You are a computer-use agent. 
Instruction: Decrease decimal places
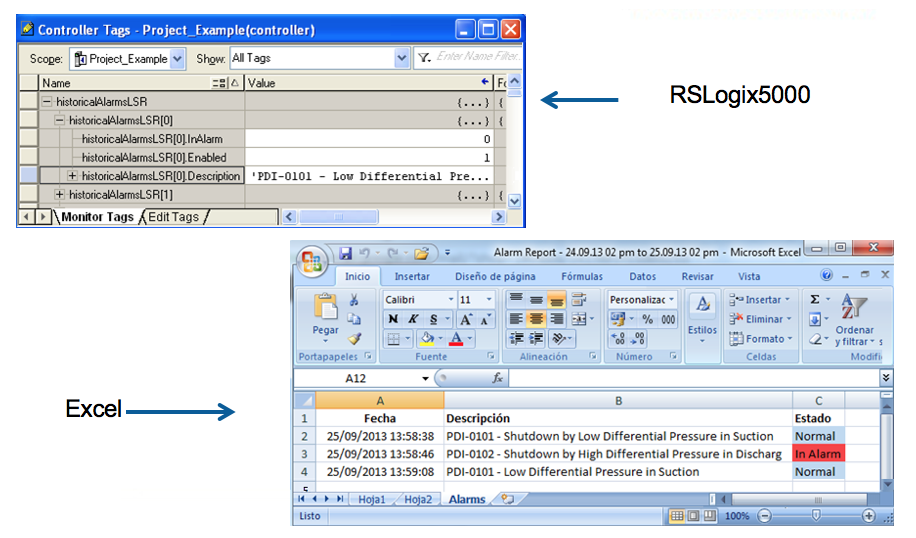(638, 338)
